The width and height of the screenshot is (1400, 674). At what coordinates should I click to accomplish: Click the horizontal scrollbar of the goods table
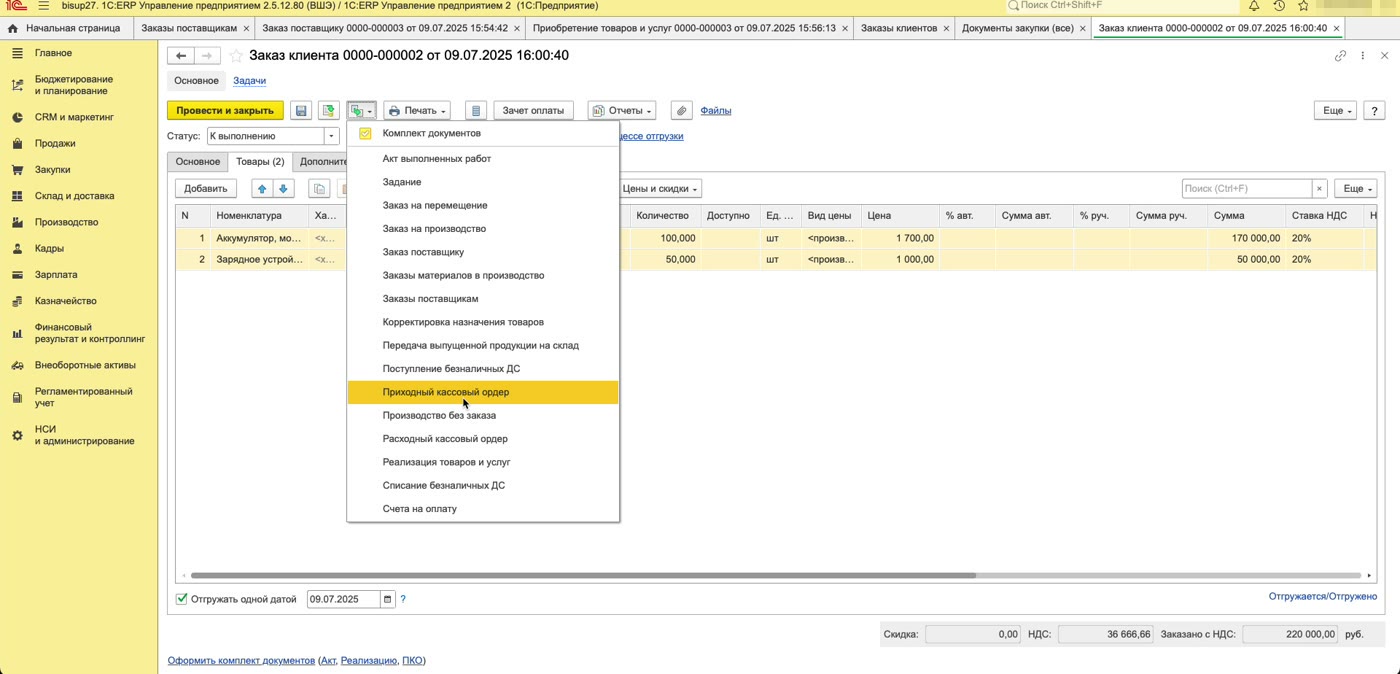(x=583, y=576)
